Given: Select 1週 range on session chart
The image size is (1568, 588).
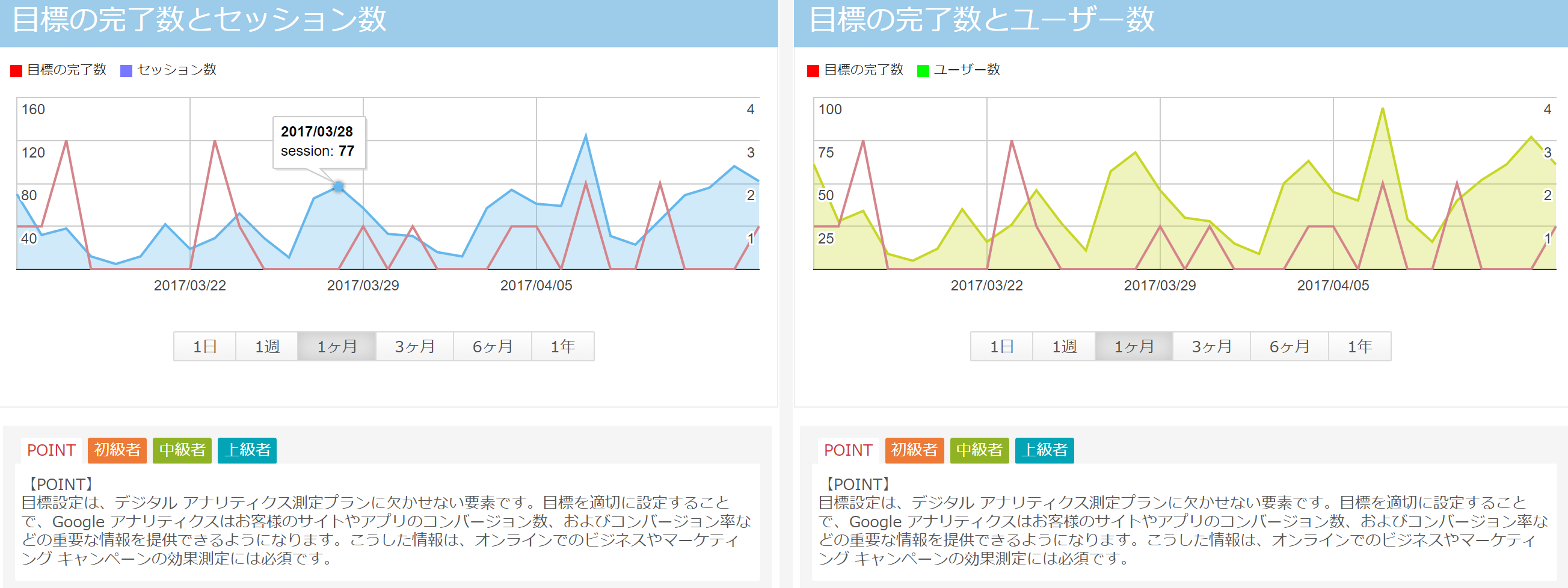Looking at the screenshot, I should (x=266, y=346).
